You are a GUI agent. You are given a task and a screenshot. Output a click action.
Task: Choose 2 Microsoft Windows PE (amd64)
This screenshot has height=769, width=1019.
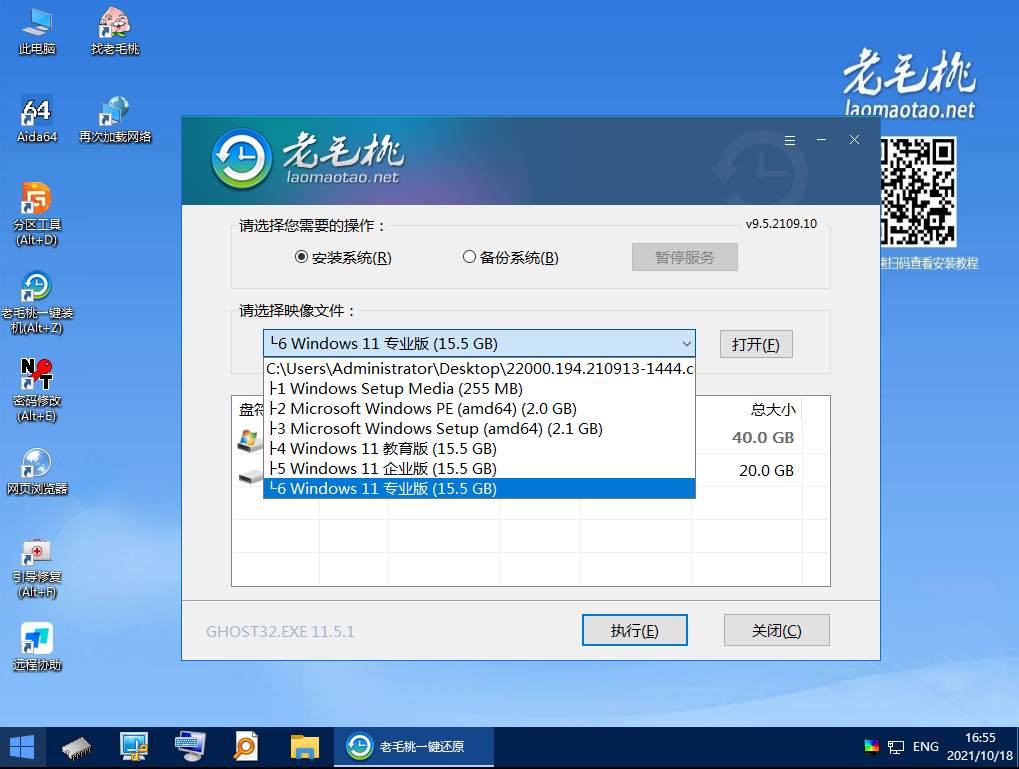click(x=480, y=409)
